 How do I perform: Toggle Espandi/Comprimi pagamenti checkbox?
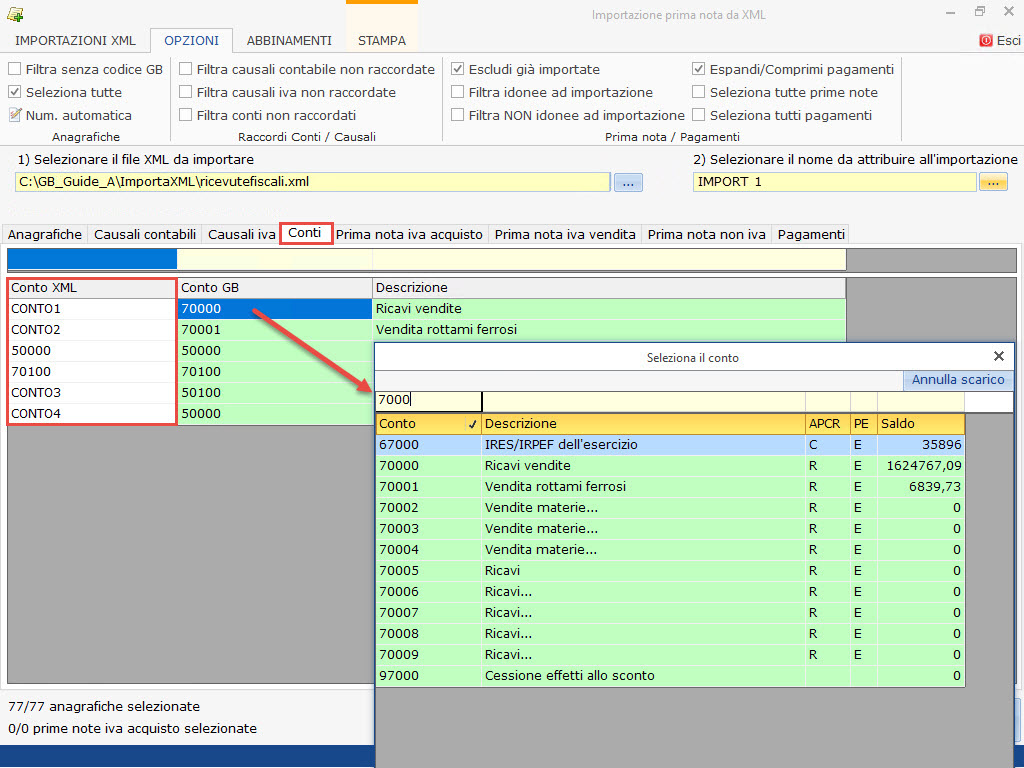(699, 69)
